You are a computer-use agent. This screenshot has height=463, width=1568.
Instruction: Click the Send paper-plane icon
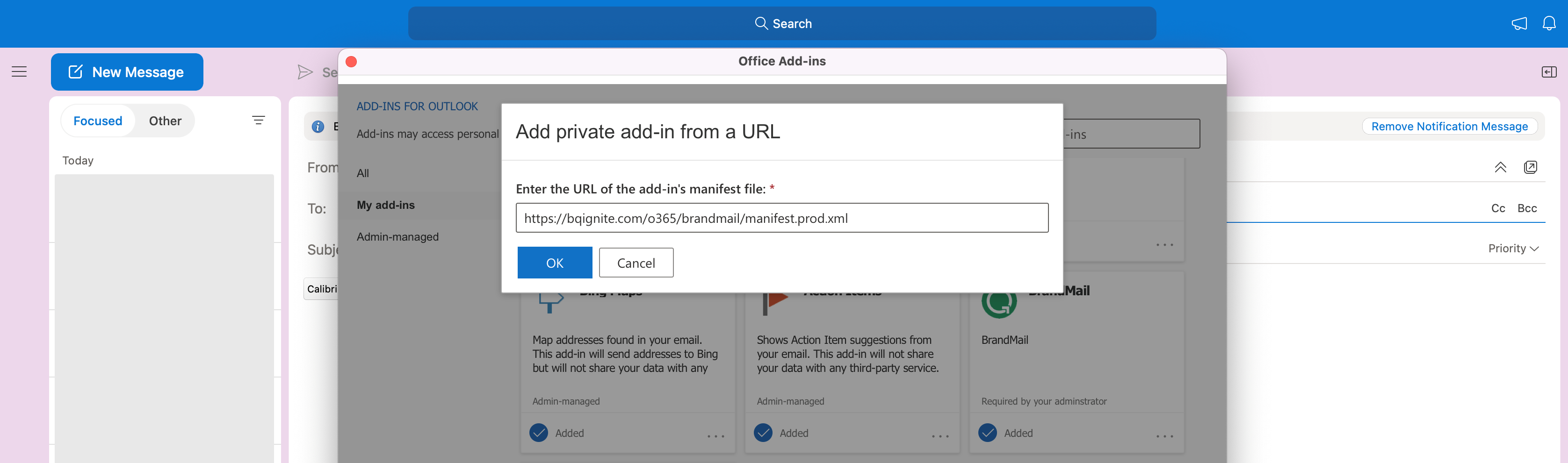(x=305, y=72)
